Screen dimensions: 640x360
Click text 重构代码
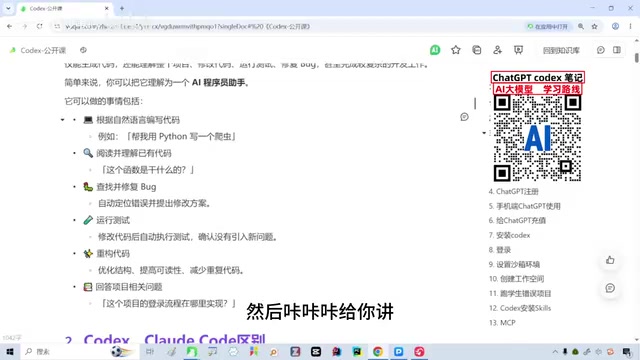pyautogui.click(x=113, y=254)
